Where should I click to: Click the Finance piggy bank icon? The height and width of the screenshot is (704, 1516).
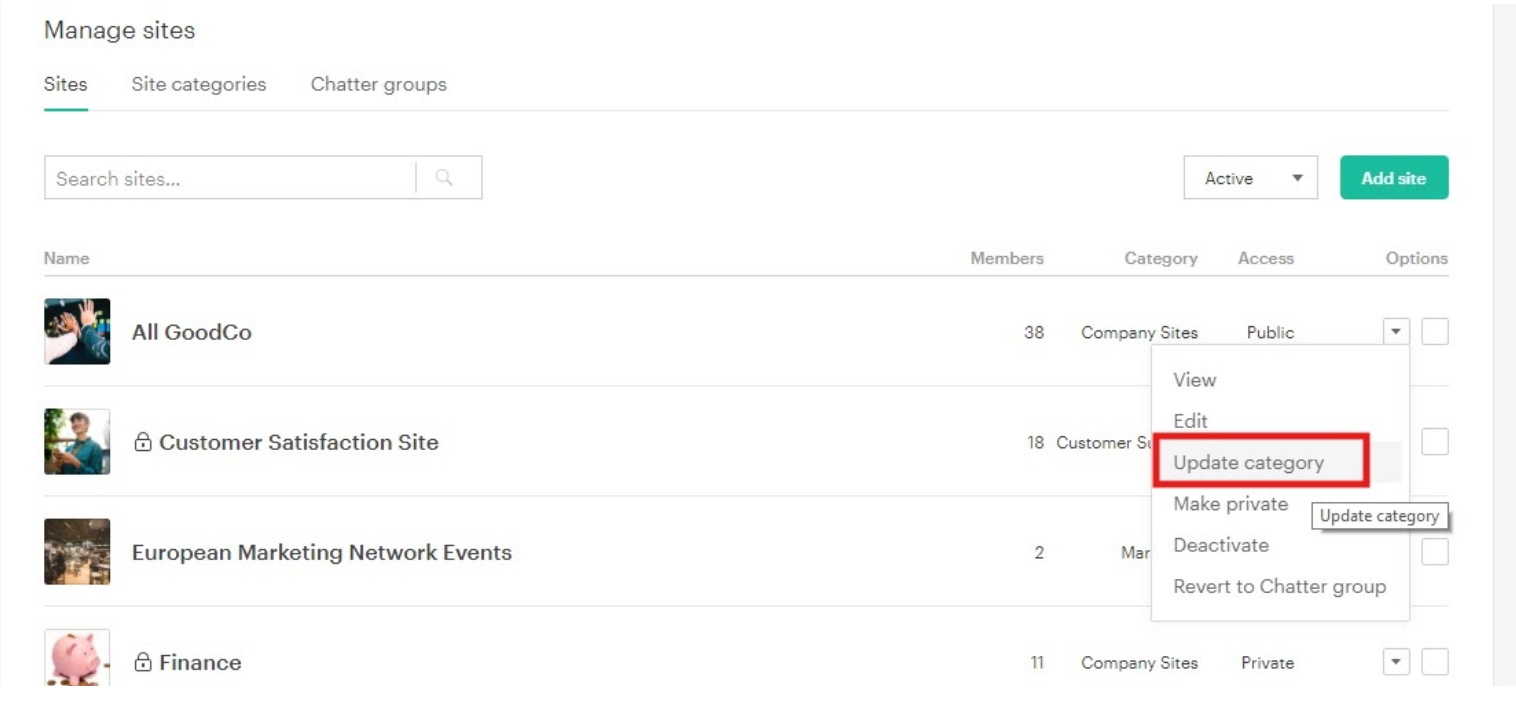(77, 657)
